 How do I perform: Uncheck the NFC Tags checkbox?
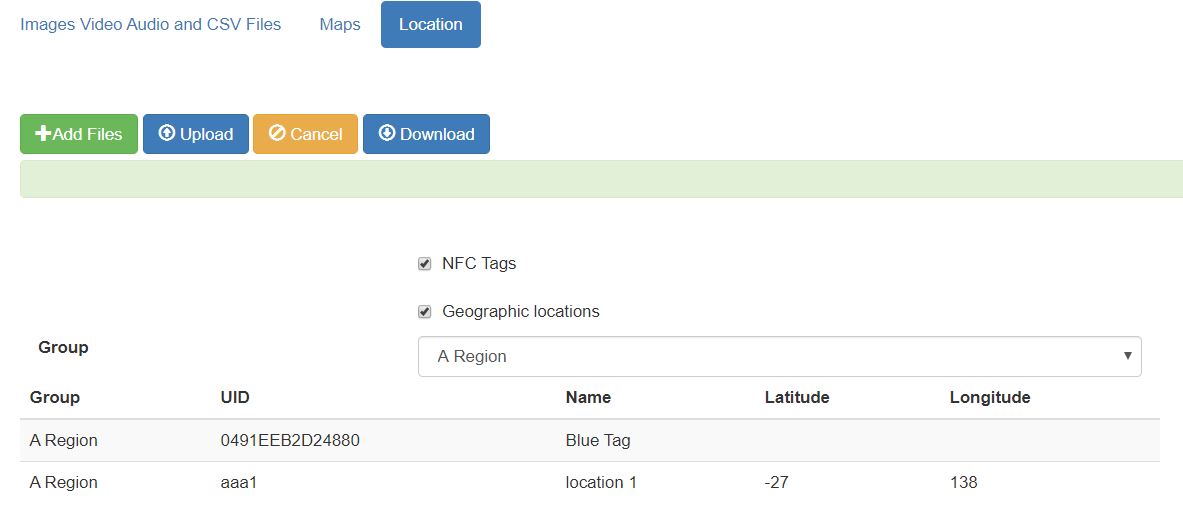tap(424, 264)
